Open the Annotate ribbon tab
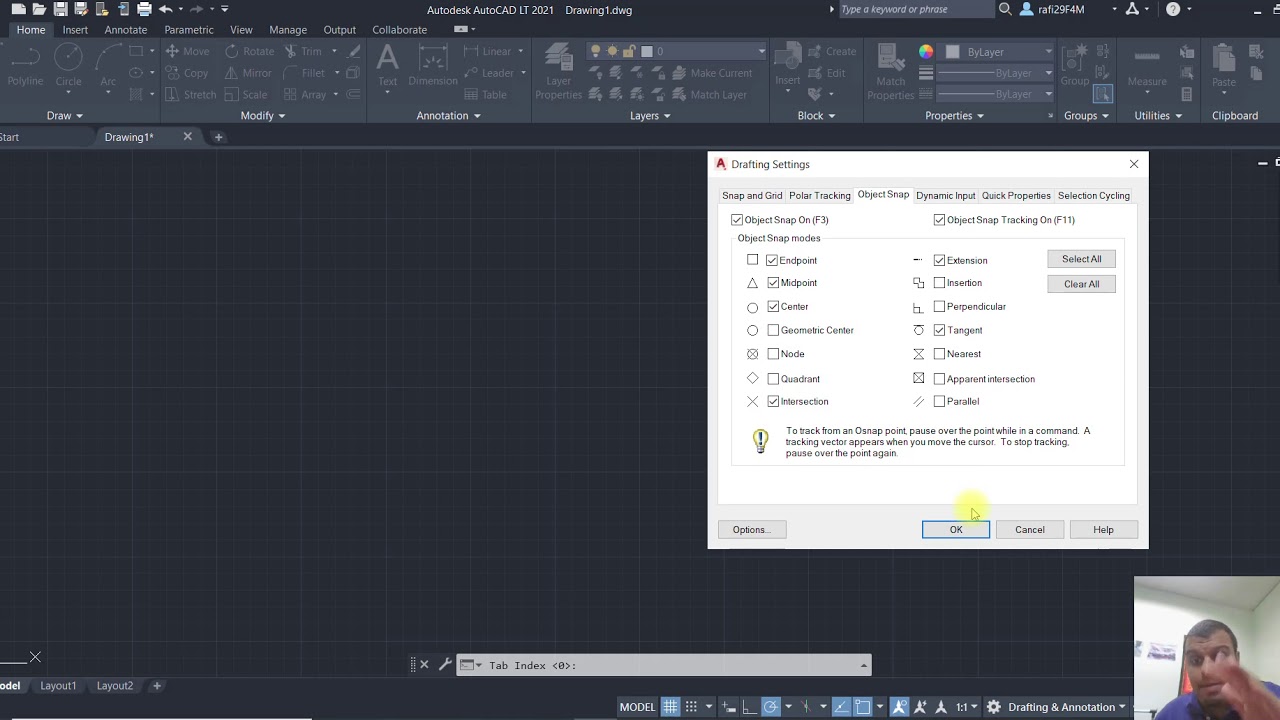 [126, 30]
